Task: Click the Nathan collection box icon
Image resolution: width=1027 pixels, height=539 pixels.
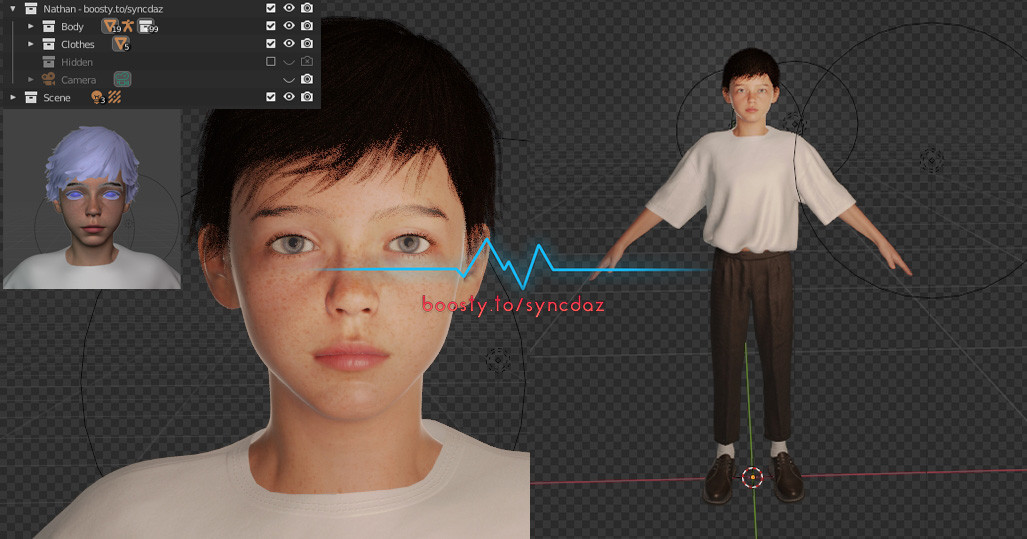Action: [31, 9]
